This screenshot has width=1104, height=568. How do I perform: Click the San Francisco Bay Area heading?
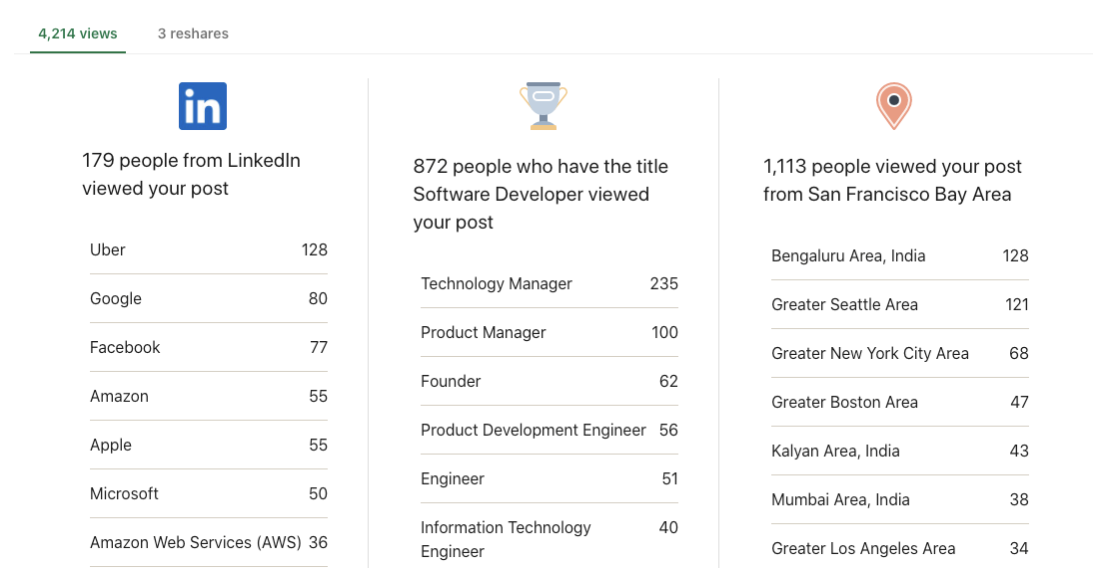tap(892, 180)
